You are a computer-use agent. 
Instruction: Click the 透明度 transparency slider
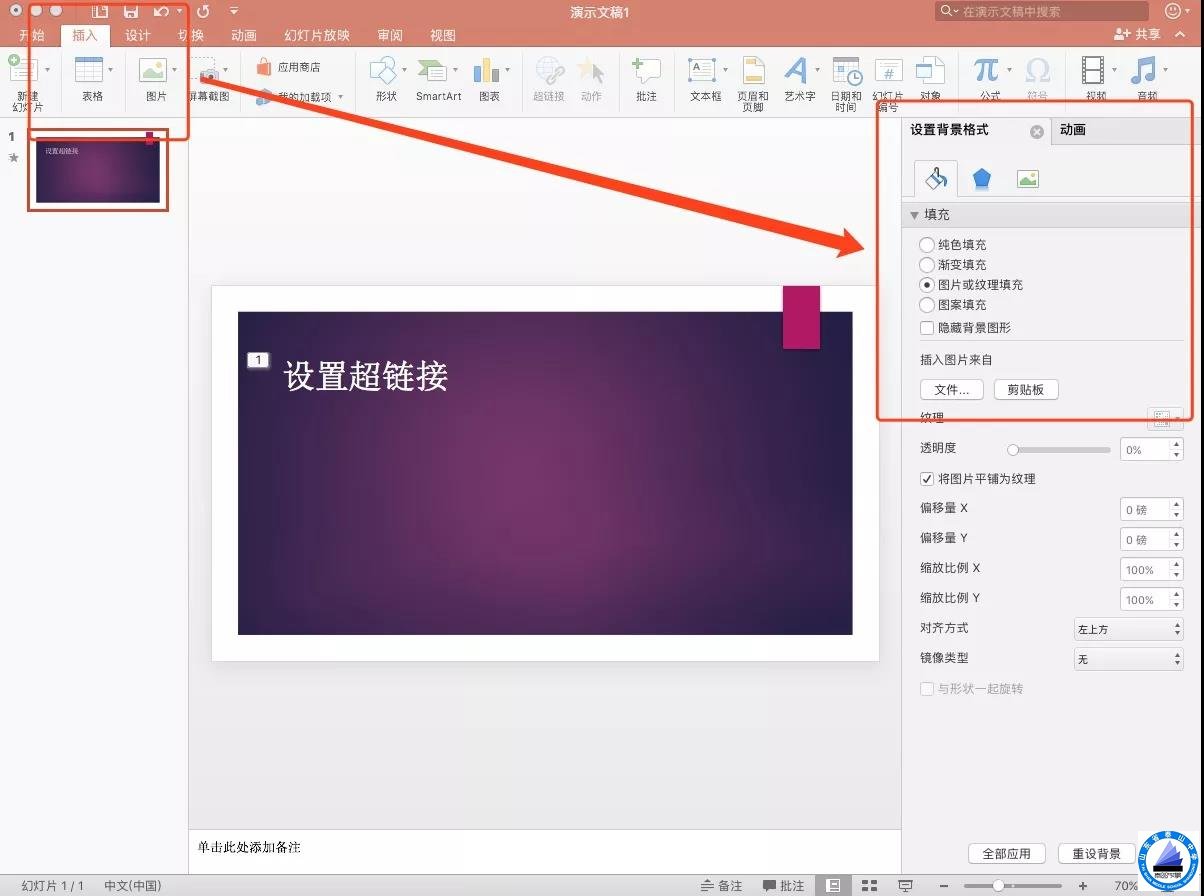coord(1061,450)
